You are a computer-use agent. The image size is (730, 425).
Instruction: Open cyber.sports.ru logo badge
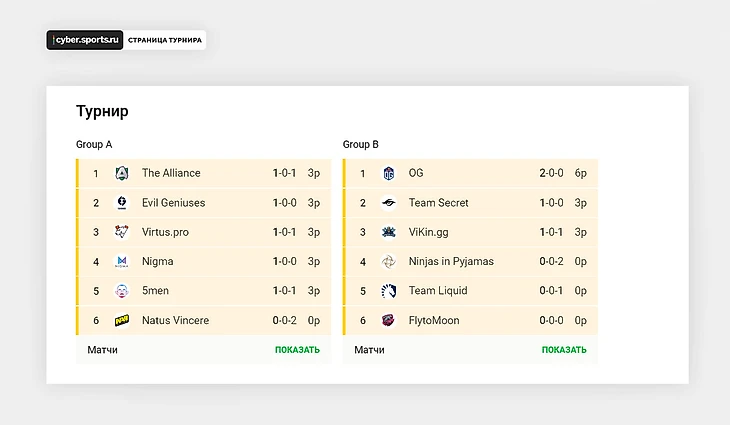click(85, 40)
